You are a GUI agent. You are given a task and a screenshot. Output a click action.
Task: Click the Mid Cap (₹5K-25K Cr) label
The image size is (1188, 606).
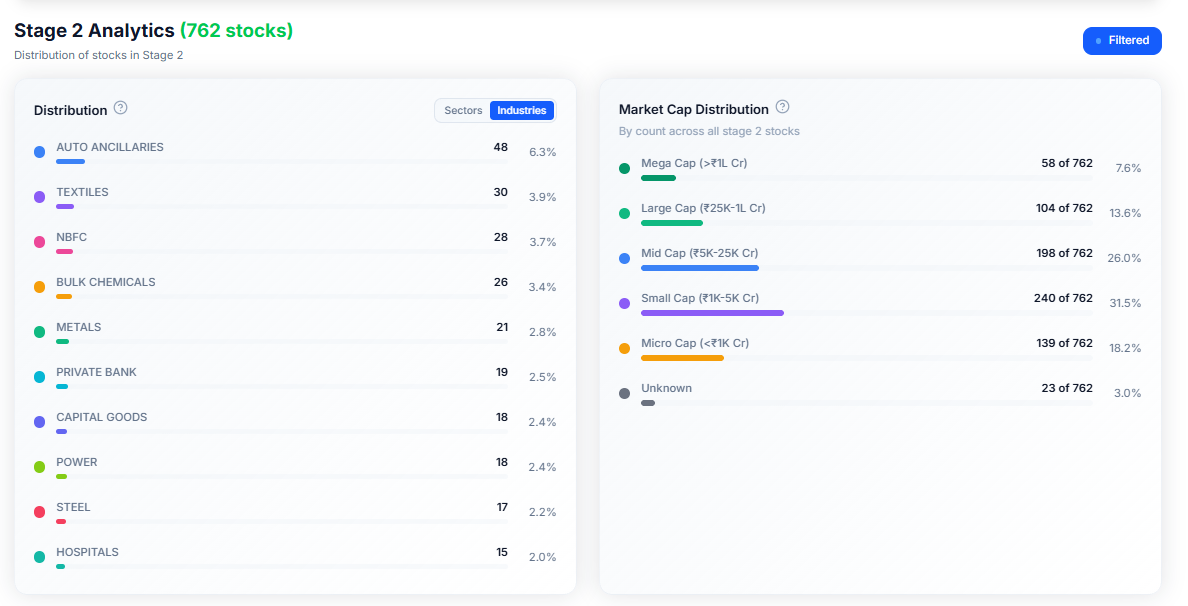point(699,253)
